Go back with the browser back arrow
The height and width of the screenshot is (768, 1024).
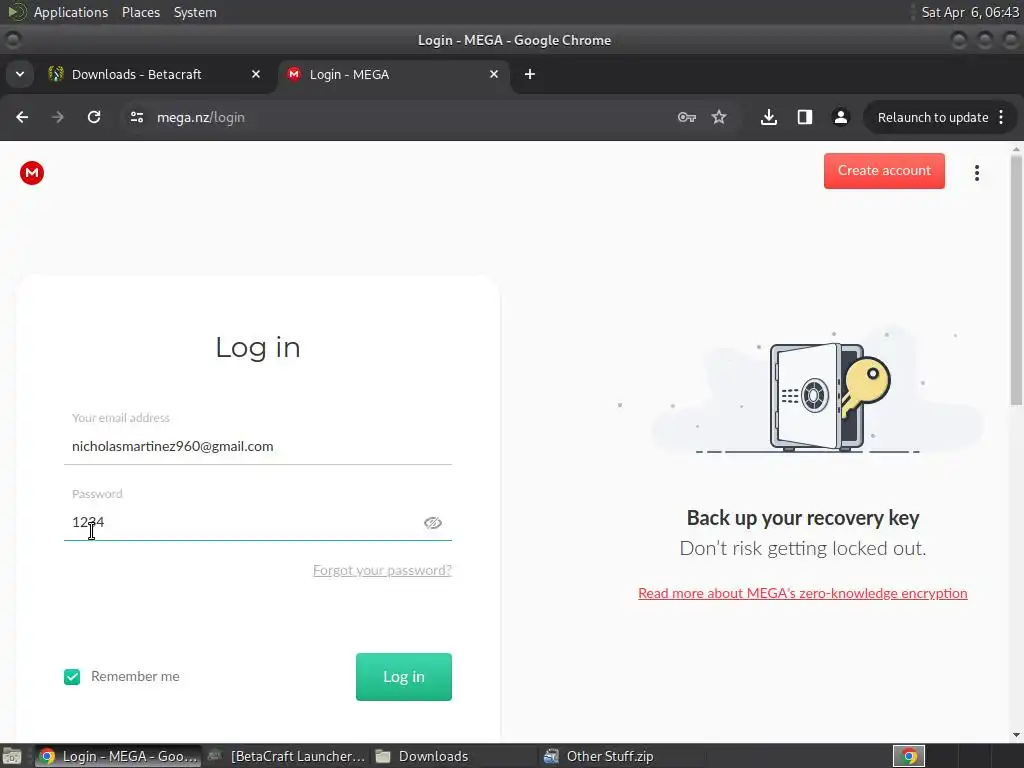tap(22, 118)
